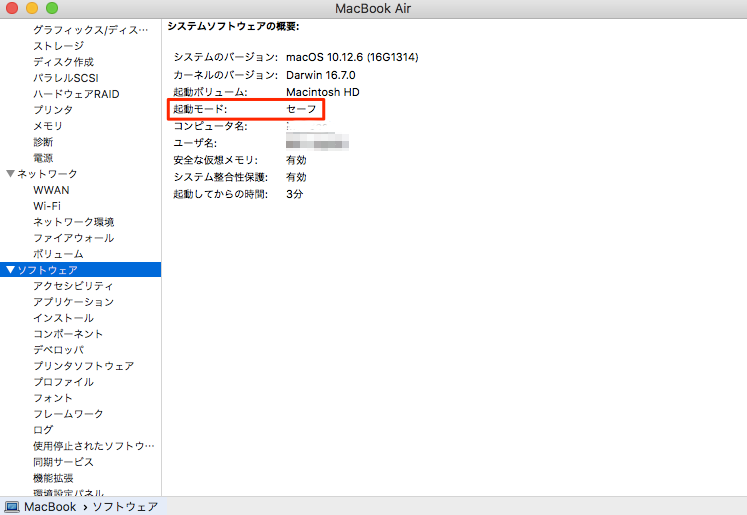Click the Darwin 16.7.0 kernel value
Viewport: 747px width, 515px height.
(321, 75)
